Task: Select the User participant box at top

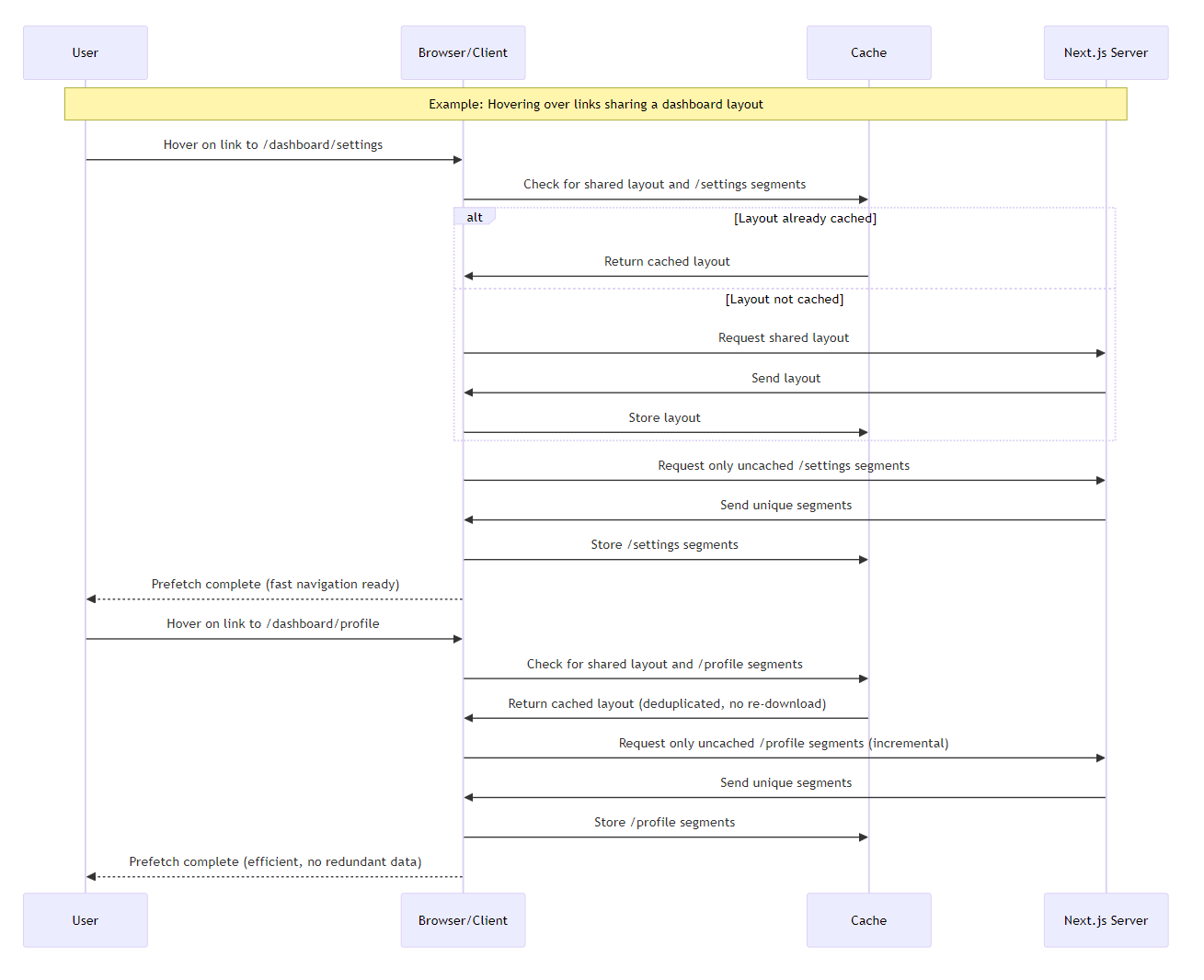Action: pyautogui.click(x=85, y=52)
